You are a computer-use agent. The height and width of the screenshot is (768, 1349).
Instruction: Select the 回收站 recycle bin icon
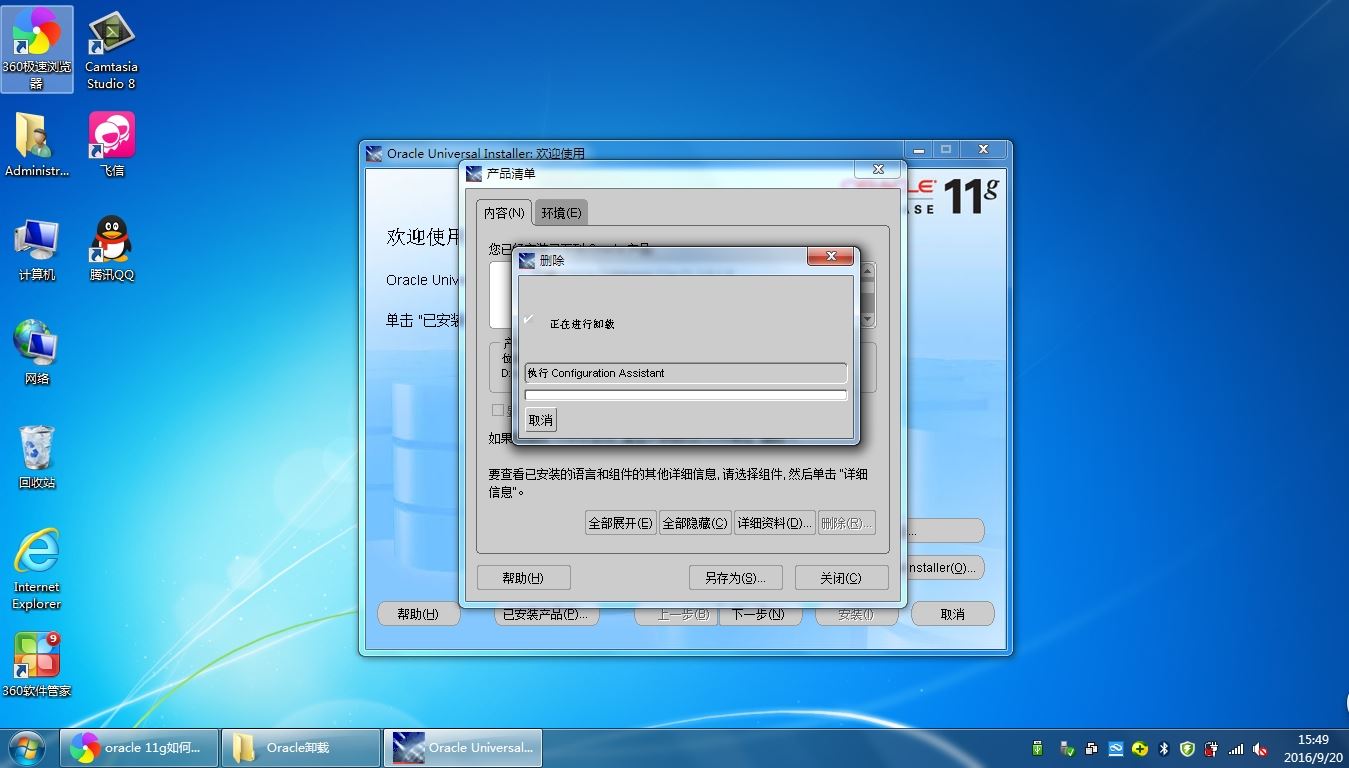coord(37,457)
